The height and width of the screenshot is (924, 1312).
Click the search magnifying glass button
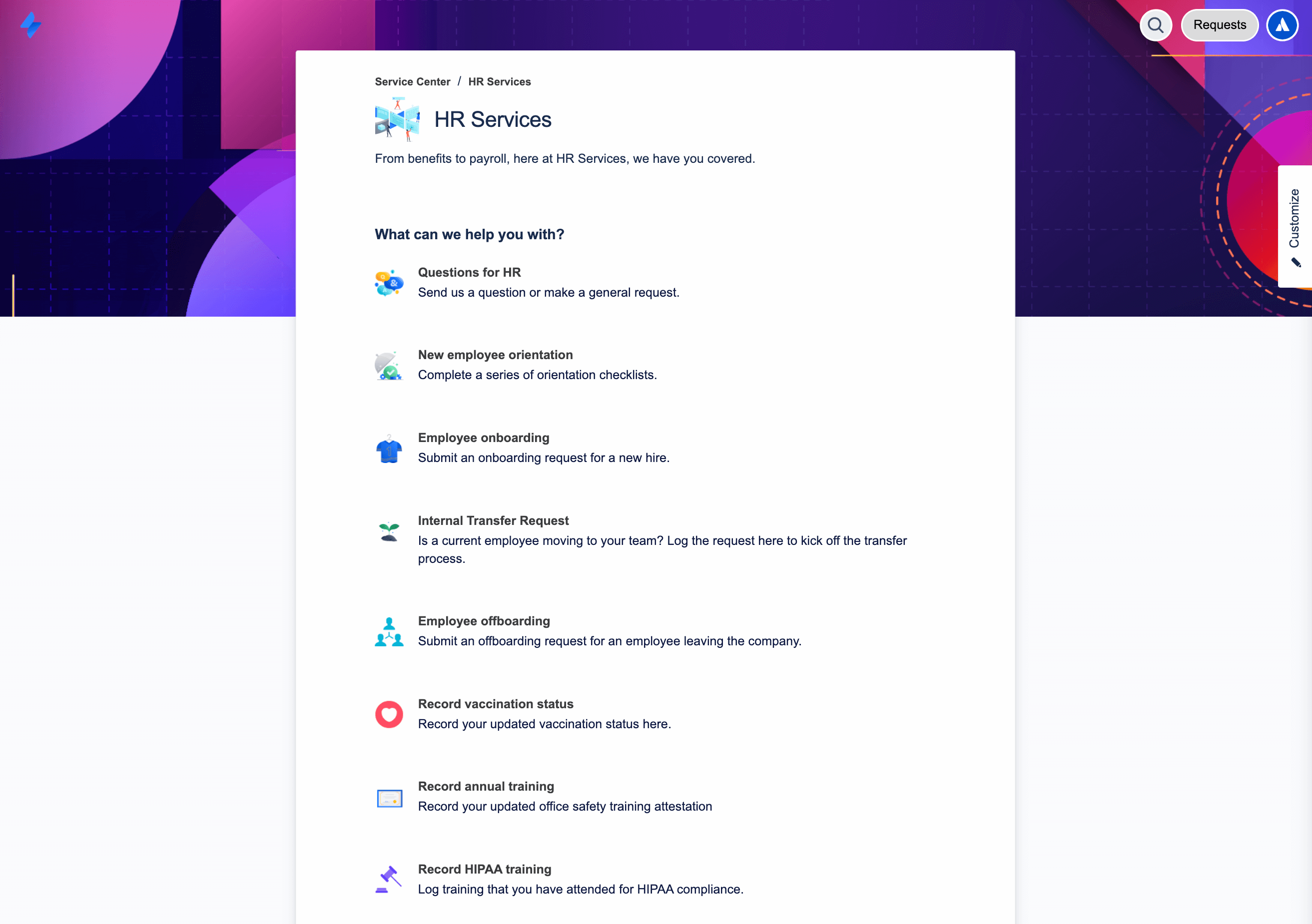coord(1156,25)
